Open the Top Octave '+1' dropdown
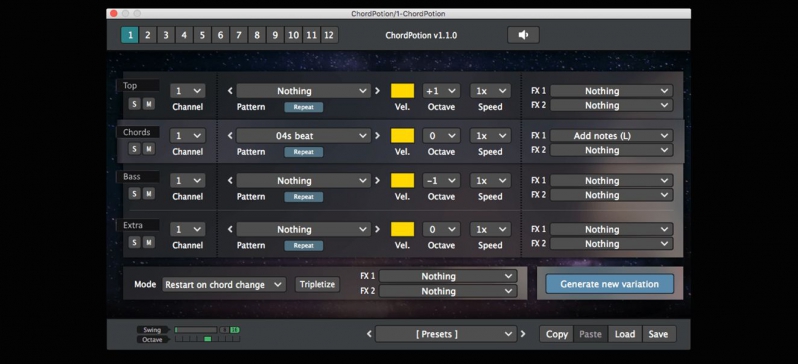The image size is (798, 364). coord(441,91)
